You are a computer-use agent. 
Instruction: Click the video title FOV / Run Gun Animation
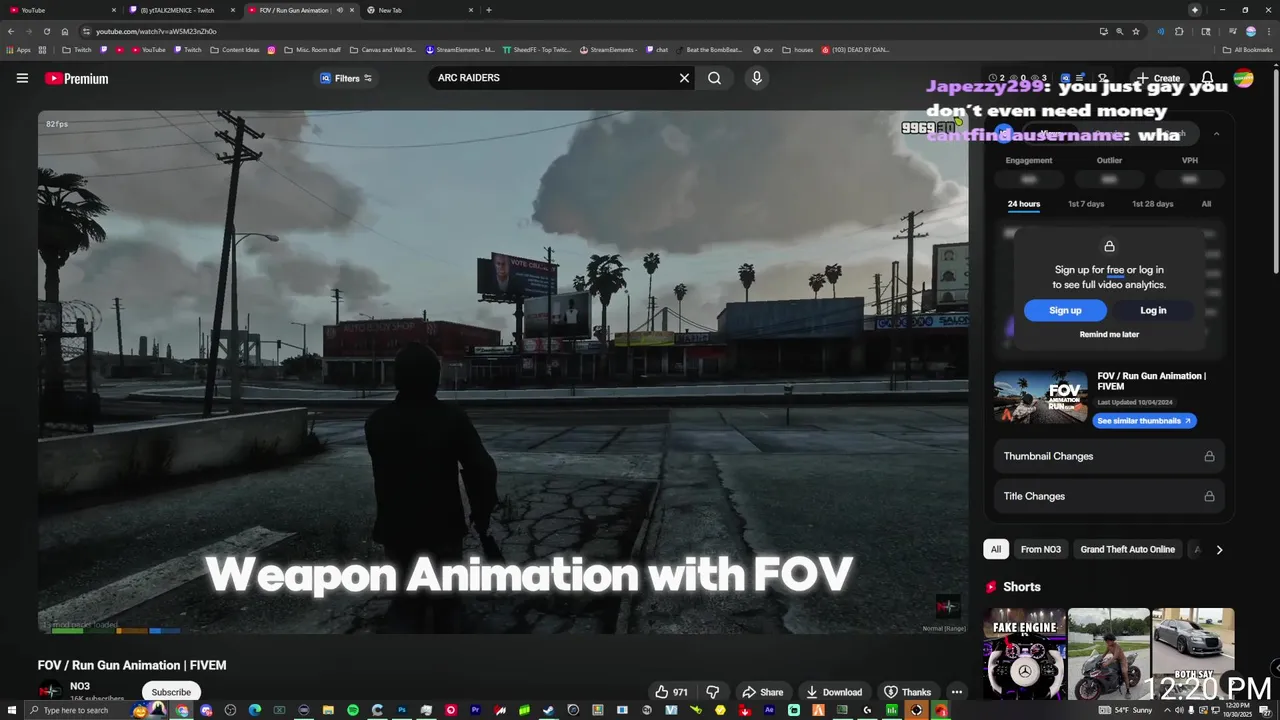132,665
